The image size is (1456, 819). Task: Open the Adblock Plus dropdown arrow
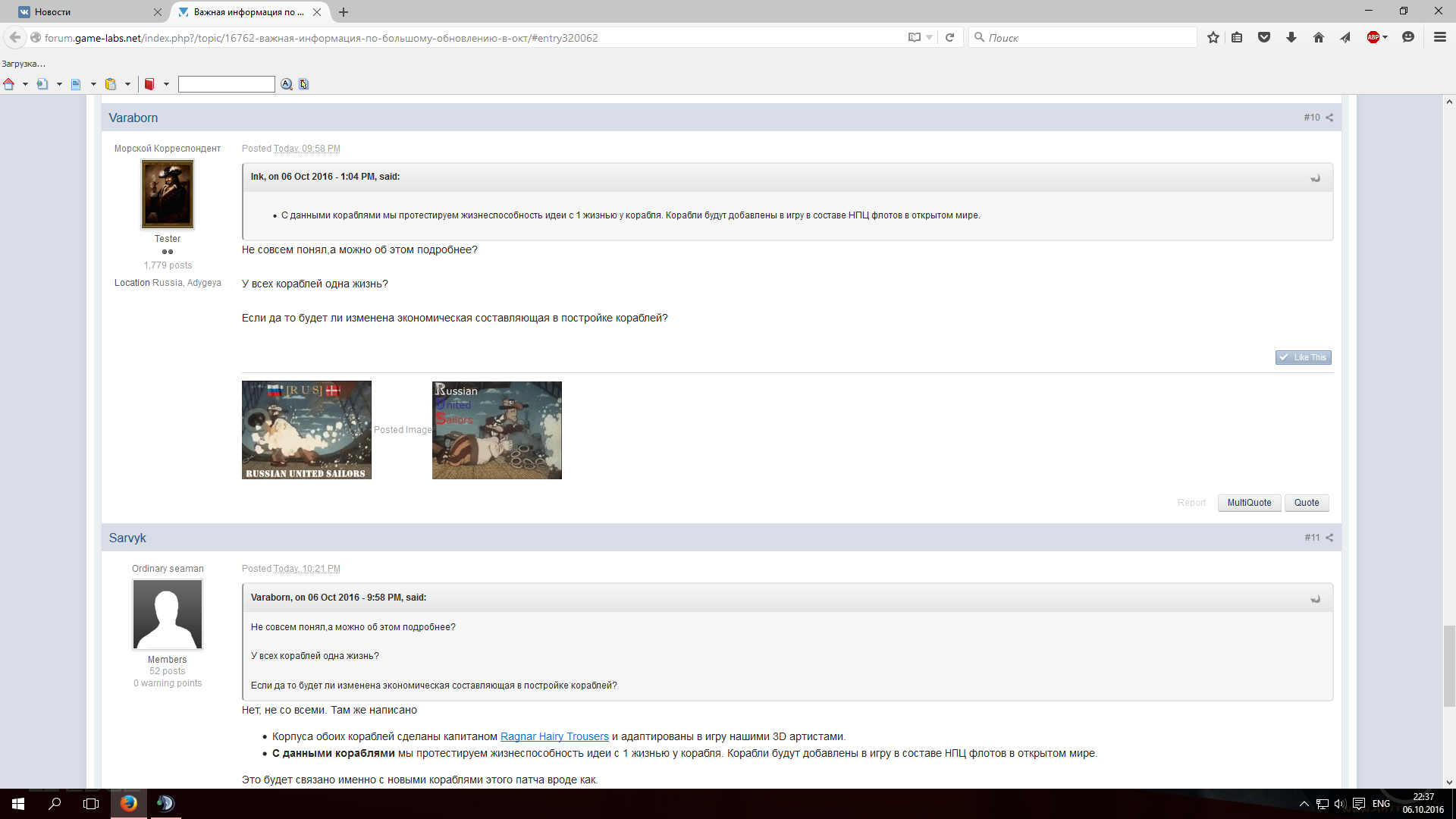tap(1385, 38)
